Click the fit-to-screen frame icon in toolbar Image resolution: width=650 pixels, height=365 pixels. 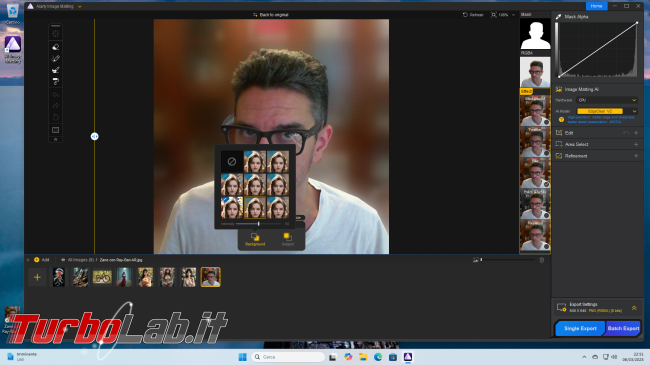[x=56, y=130]
